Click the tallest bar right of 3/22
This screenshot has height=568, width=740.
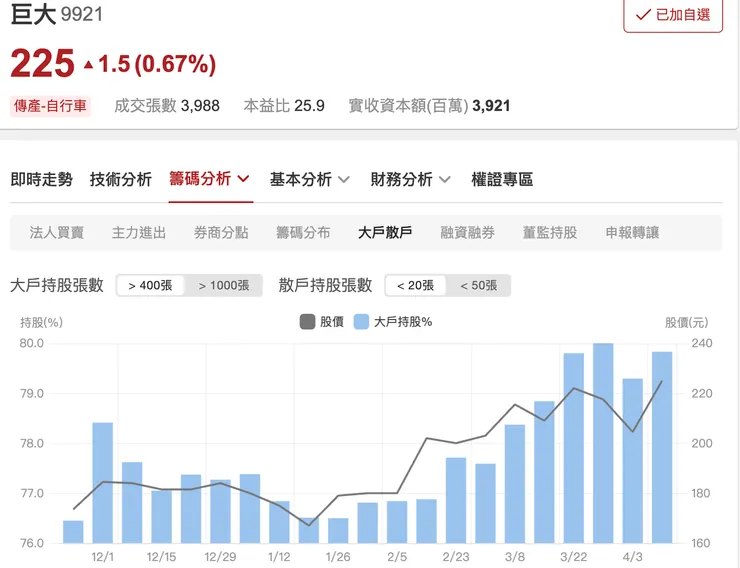pos(603,443)
